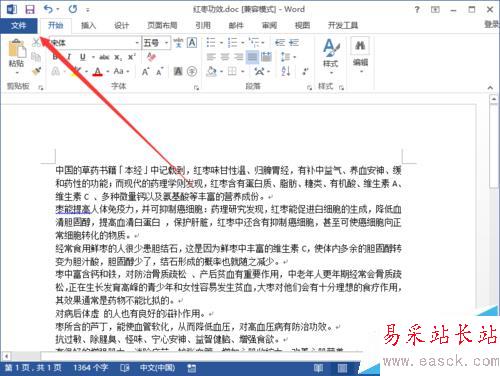Click the enclosed character (字) icon
Viewport: 500px width, 376px height.
(192, 71)
